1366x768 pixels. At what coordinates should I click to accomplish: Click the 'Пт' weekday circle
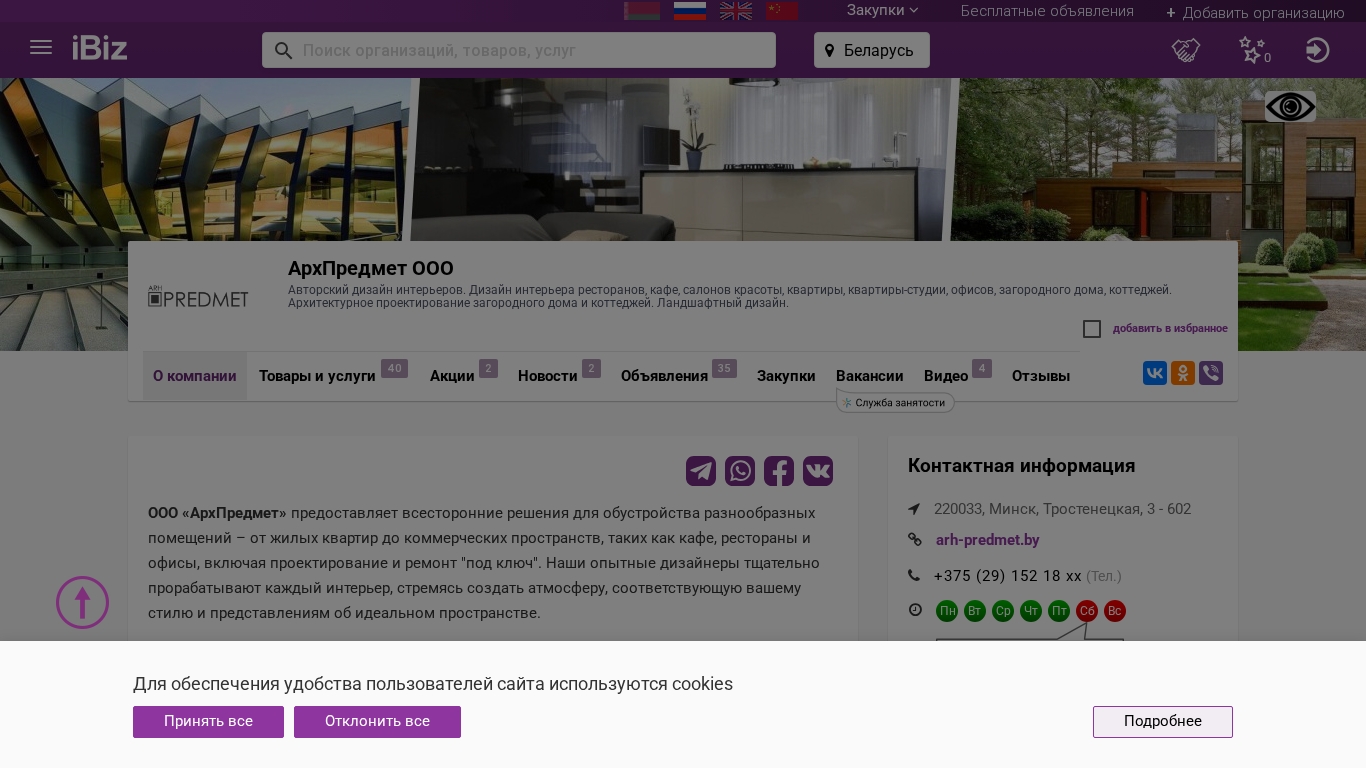click(x=1059, y=611)
